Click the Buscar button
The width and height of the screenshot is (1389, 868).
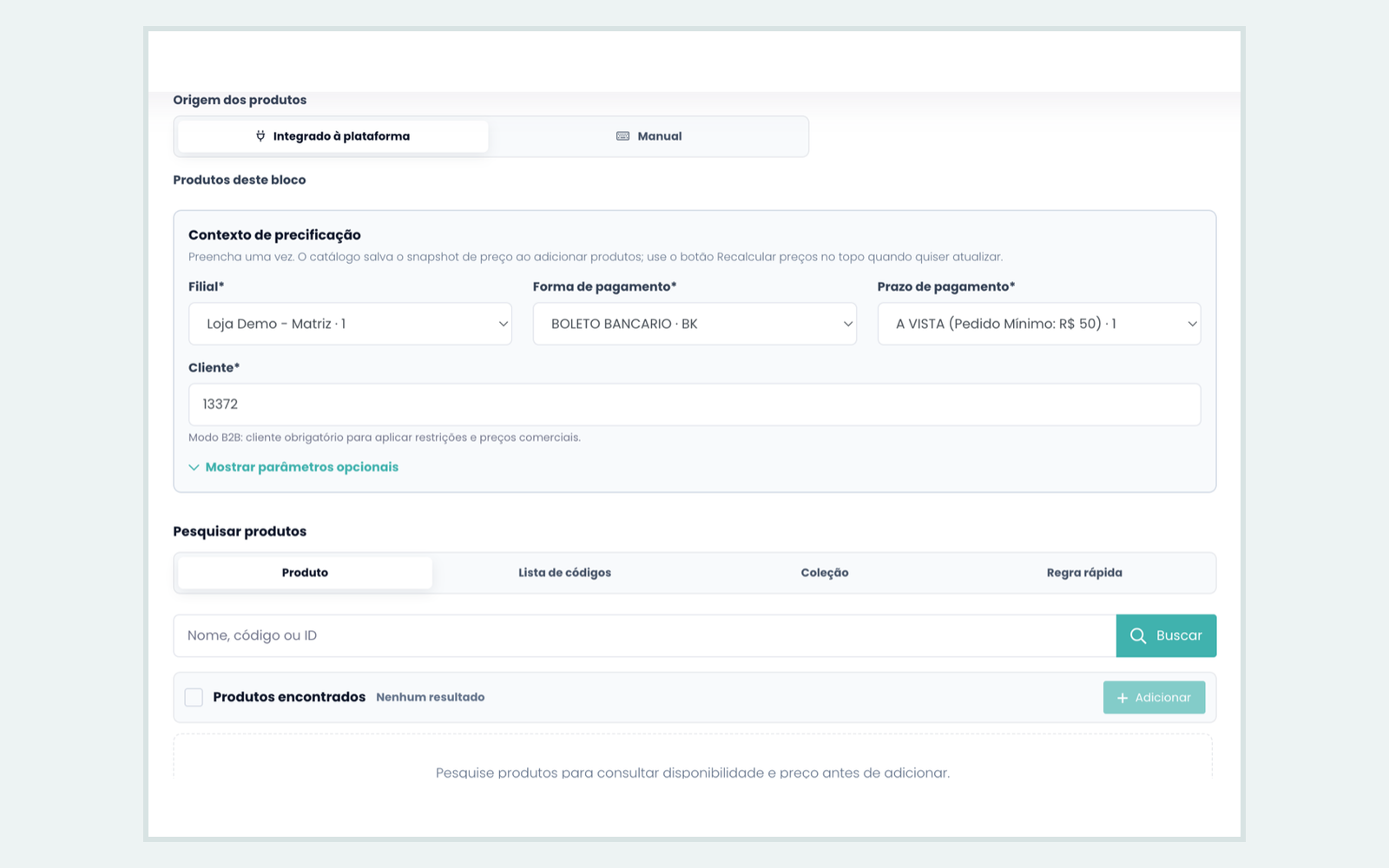pyautogui.click(x=1166, y=636)
